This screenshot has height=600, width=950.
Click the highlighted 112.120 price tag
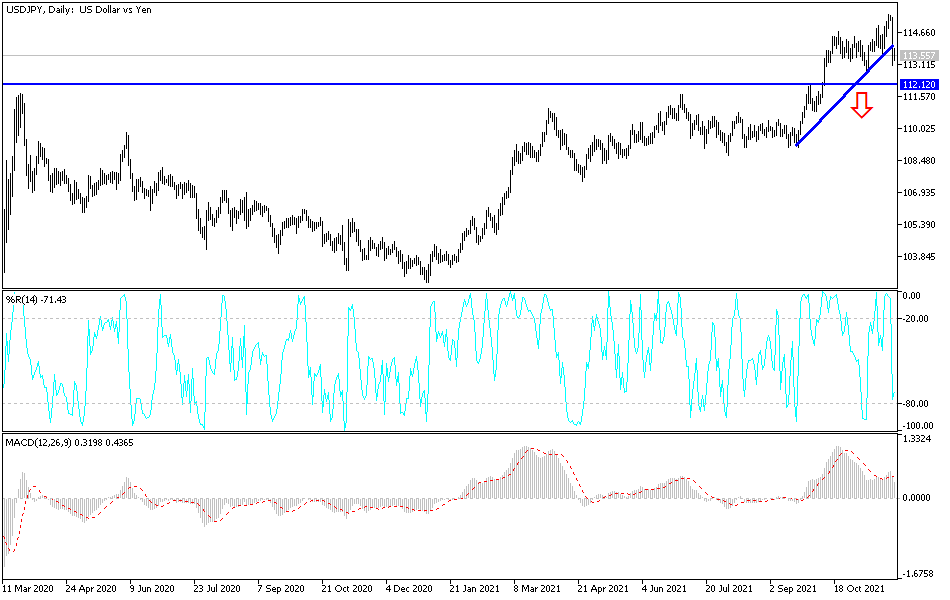click(x=921, y=86)
